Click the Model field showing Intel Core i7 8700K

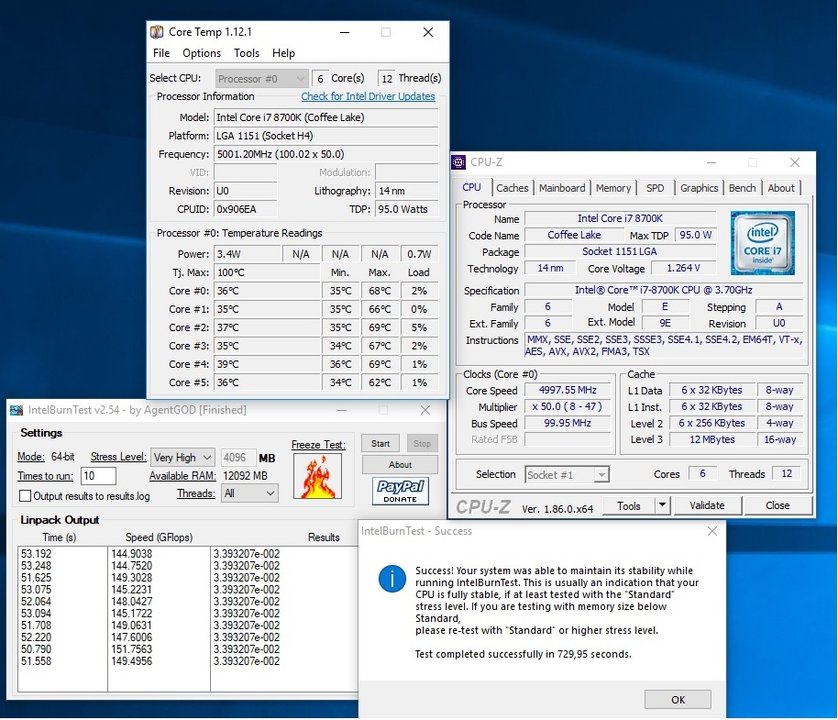click(x=326, y=118)
